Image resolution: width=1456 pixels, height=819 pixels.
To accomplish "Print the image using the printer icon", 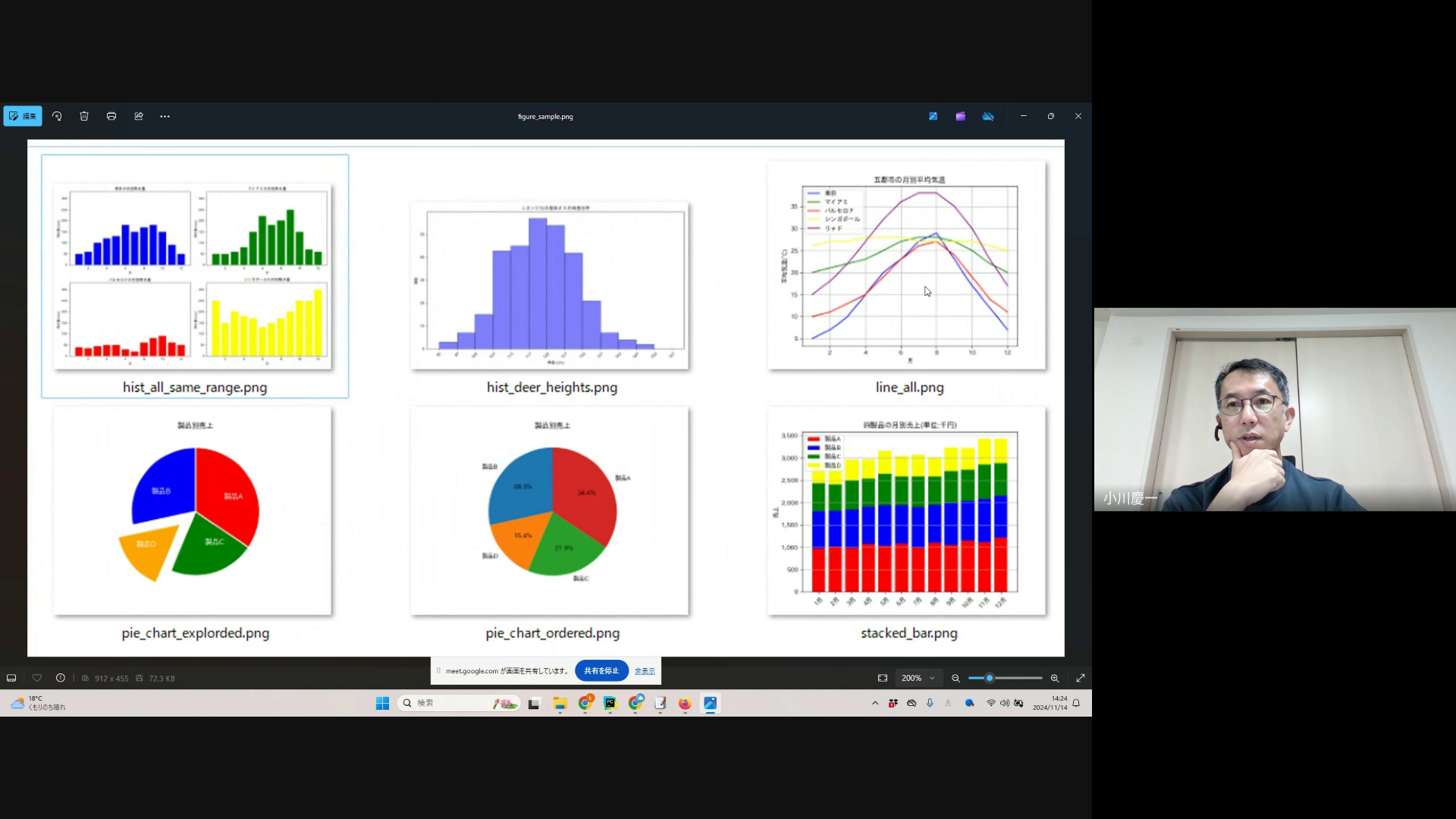I will [111, 116].
